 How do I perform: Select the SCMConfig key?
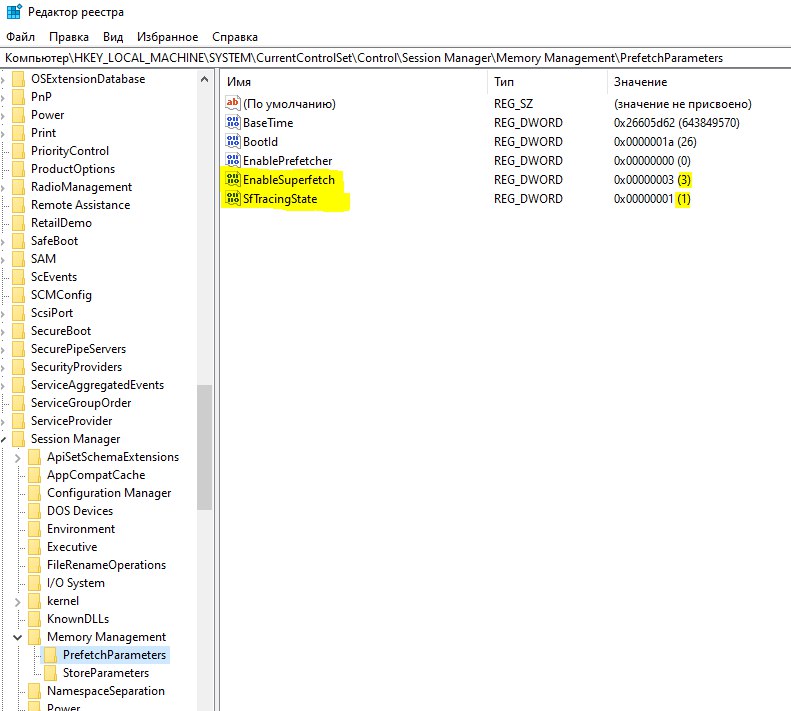(62, 295)
